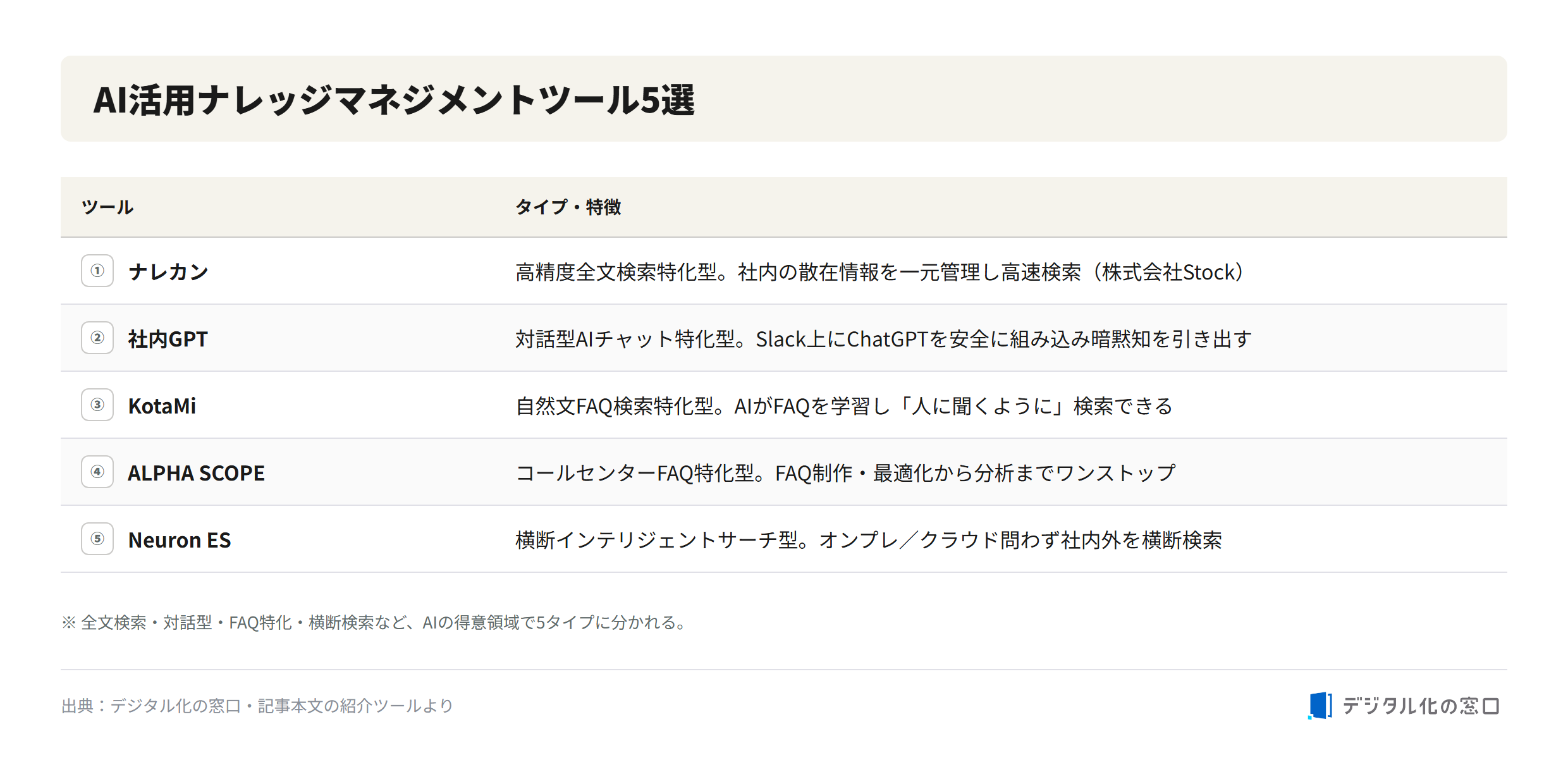This screenshot has height=779, width=1568.
Task: Select the Neuron ES tool name
Action: pos(180,540)
